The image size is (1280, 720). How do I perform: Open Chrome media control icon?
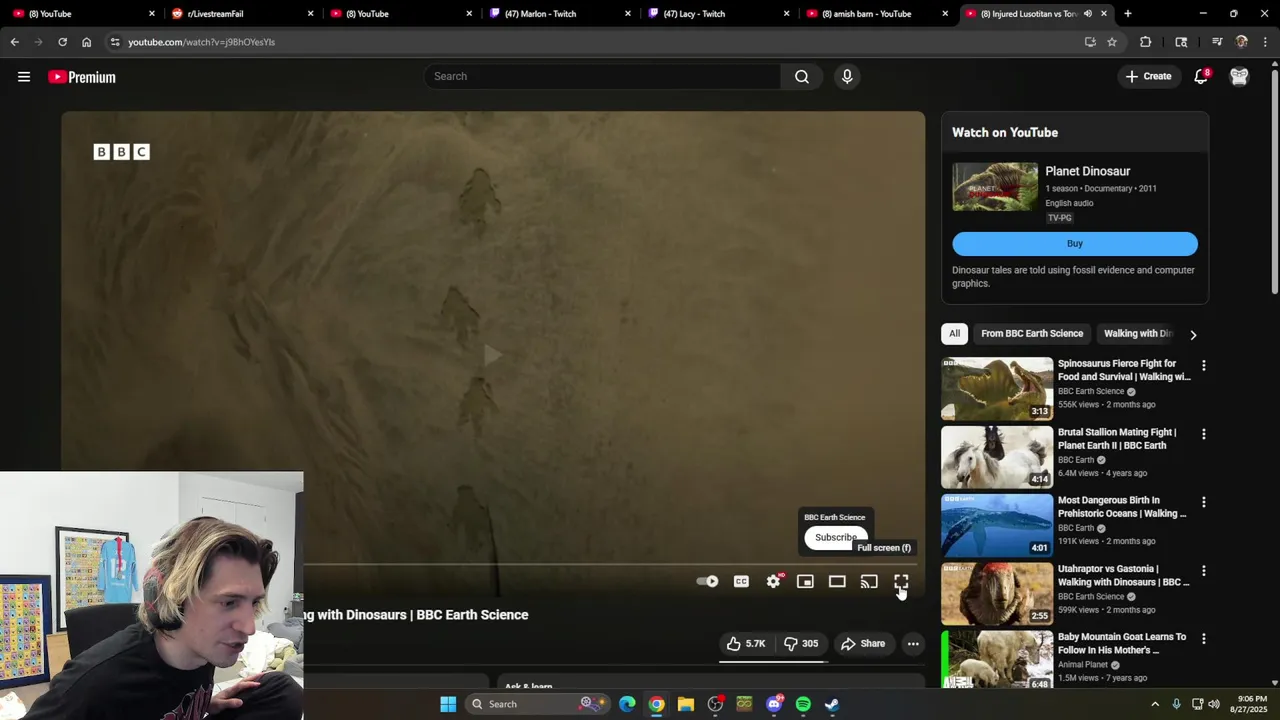(x=1217, y=42)
